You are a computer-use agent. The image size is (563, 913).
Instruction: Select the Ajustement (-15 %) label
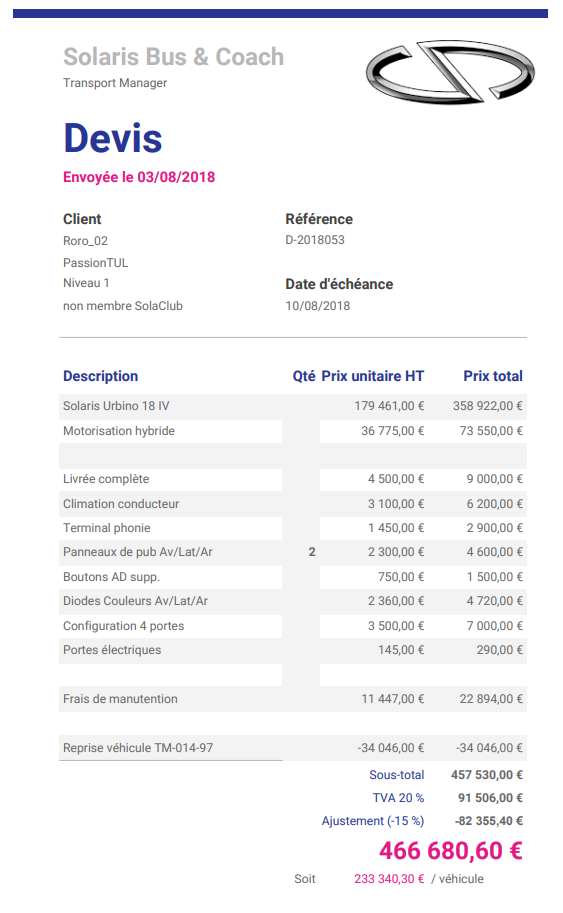coord(373,821)
